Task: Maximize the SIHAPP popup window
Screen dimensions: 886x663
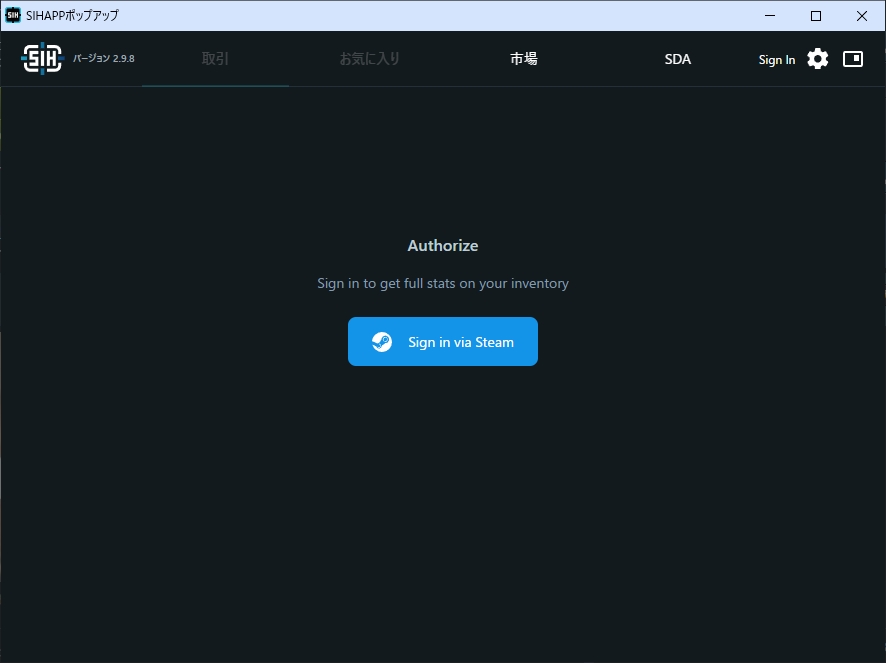Action: 816,15
